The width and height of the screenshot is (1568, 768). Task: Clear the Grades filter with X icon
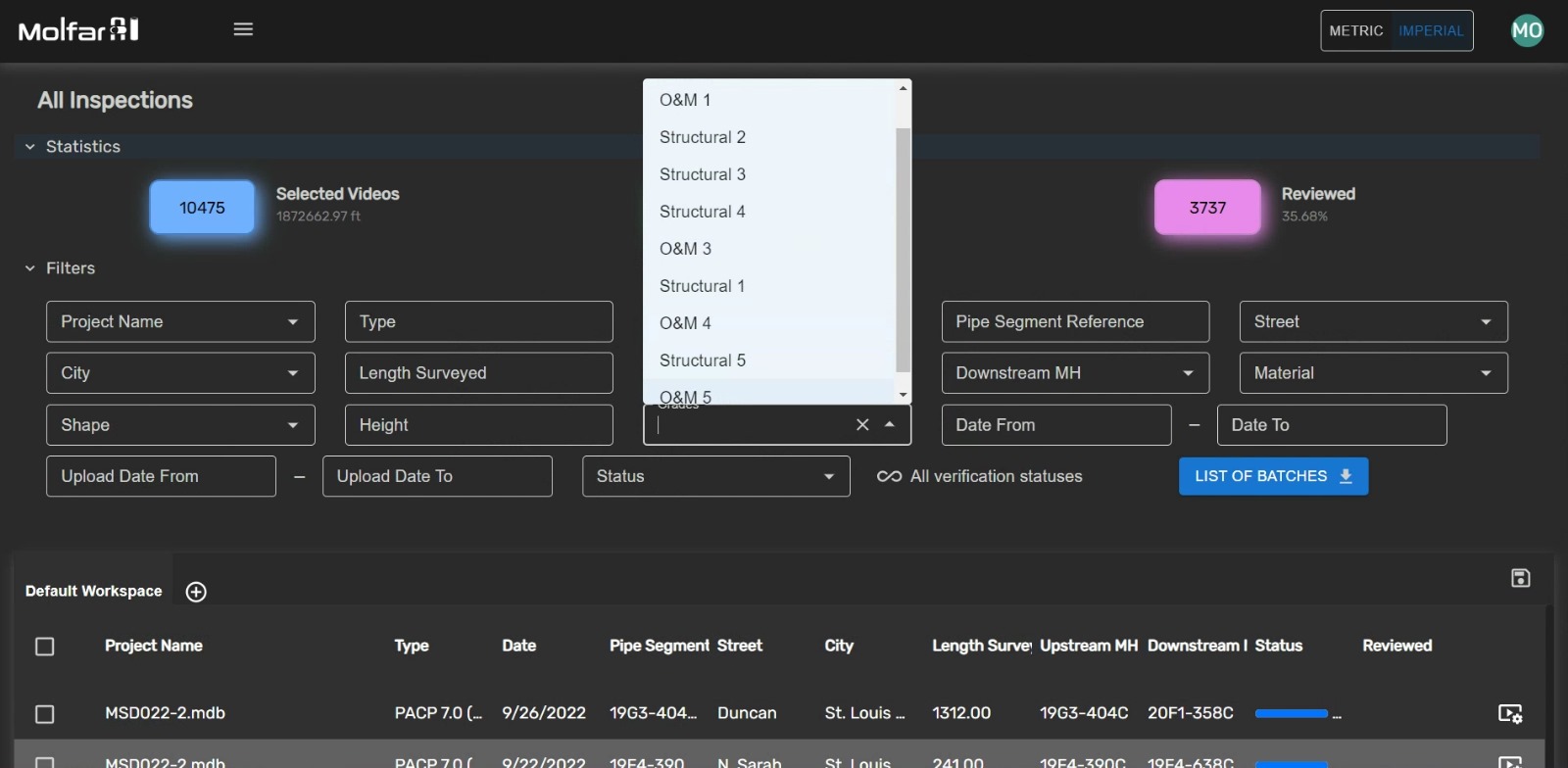pyautogui.click(x=862, y=424)
